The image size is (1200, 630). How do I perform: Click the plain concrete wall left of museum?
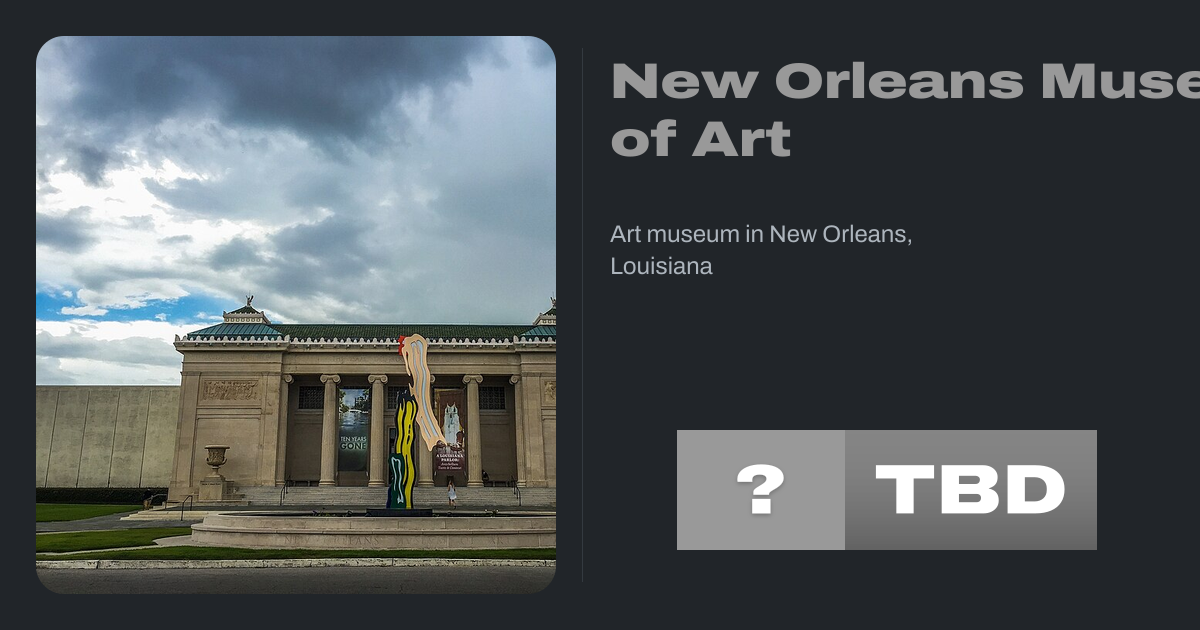tap(107, 437)
